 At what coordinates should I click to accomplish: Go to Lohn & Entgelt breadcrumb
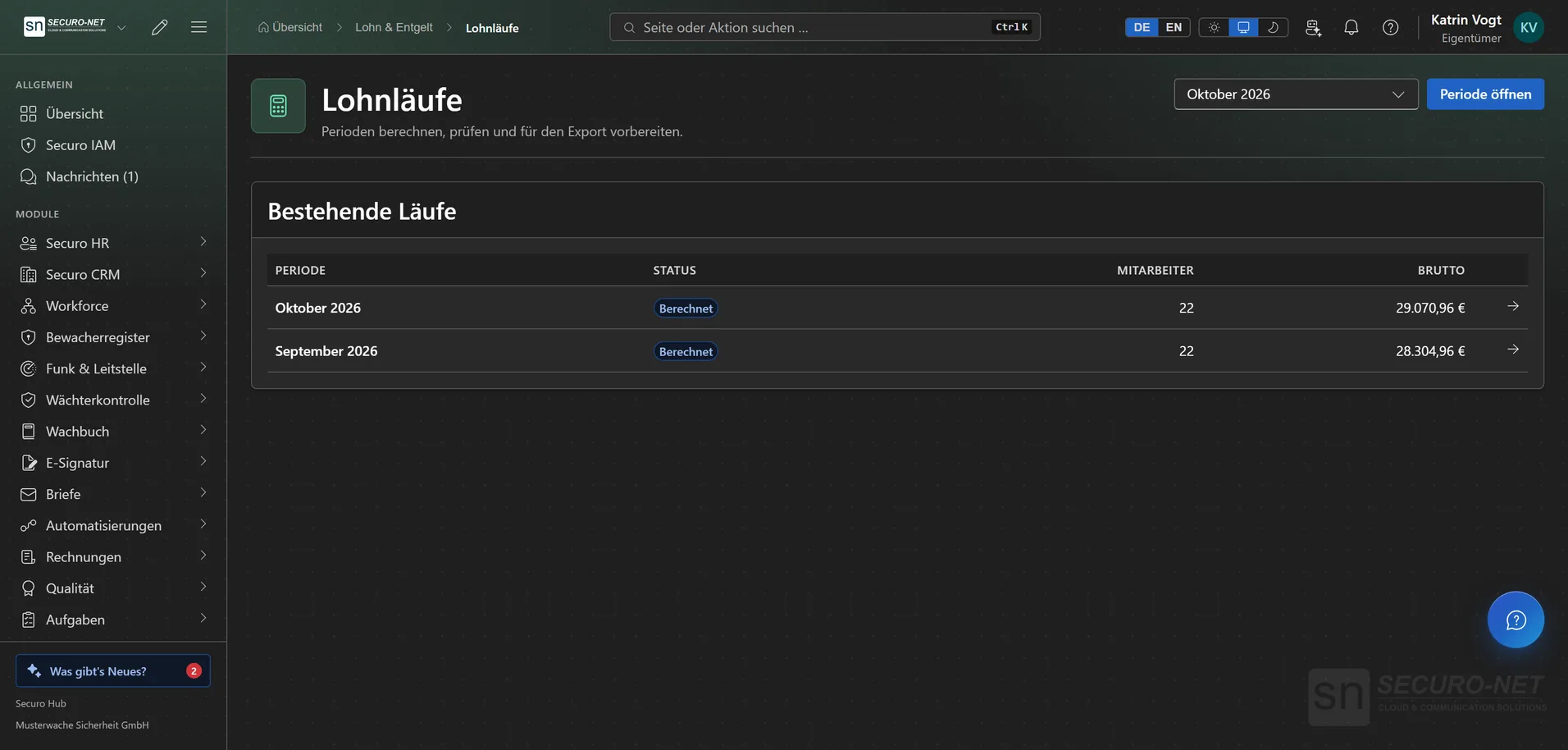click(x=394, y=27)
